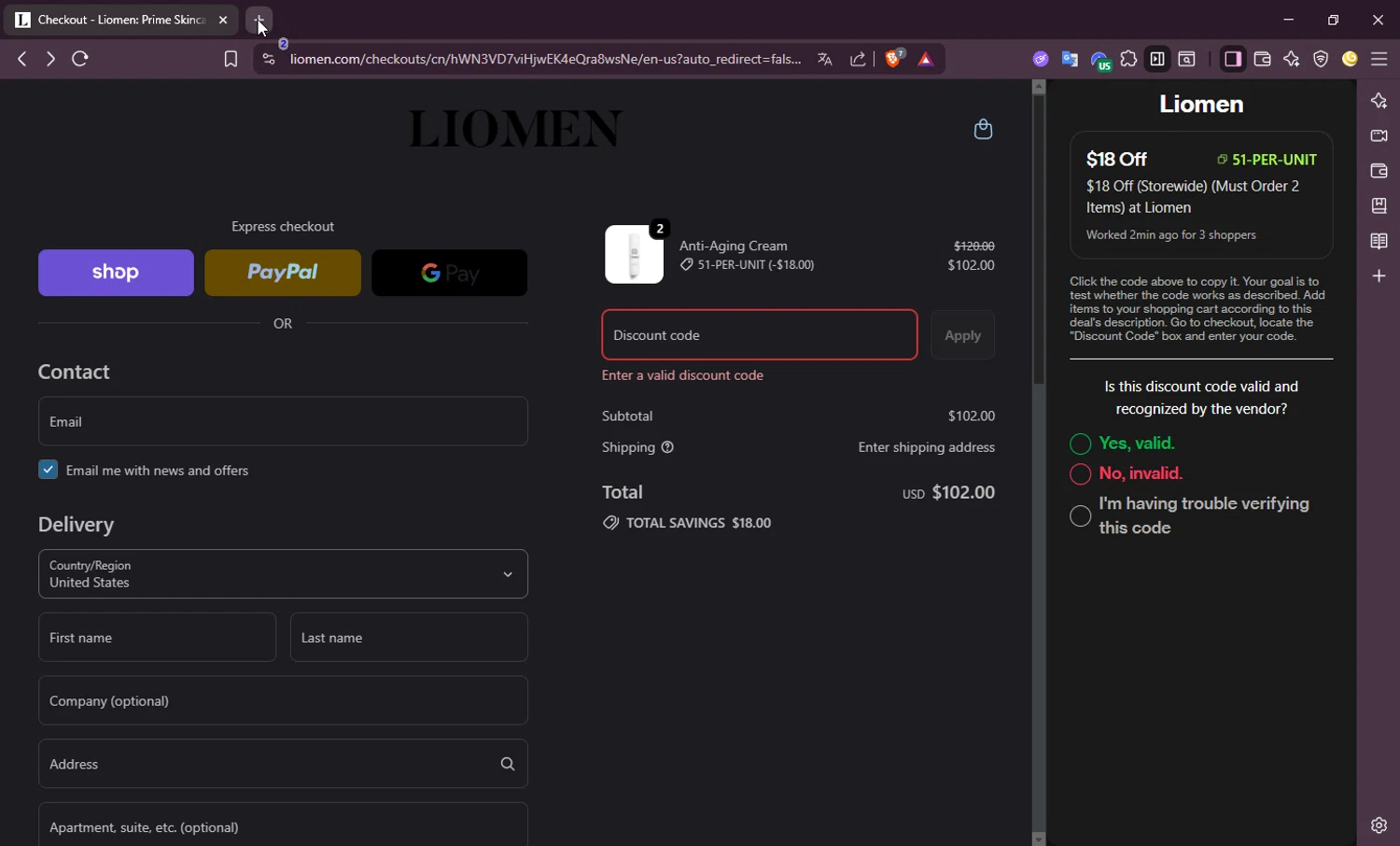Pay with the Google Pay button

tap(450, 273)
